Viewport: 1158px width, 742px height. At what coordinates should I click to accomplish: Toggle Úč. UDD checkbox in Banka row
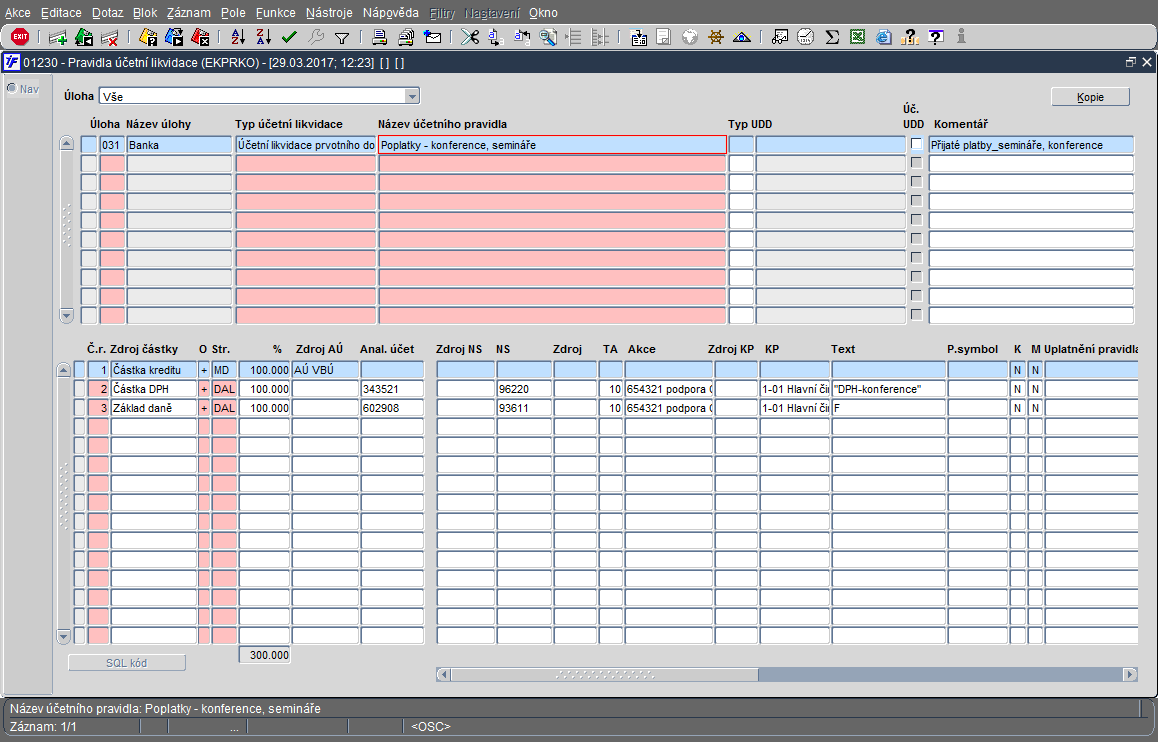916,144
